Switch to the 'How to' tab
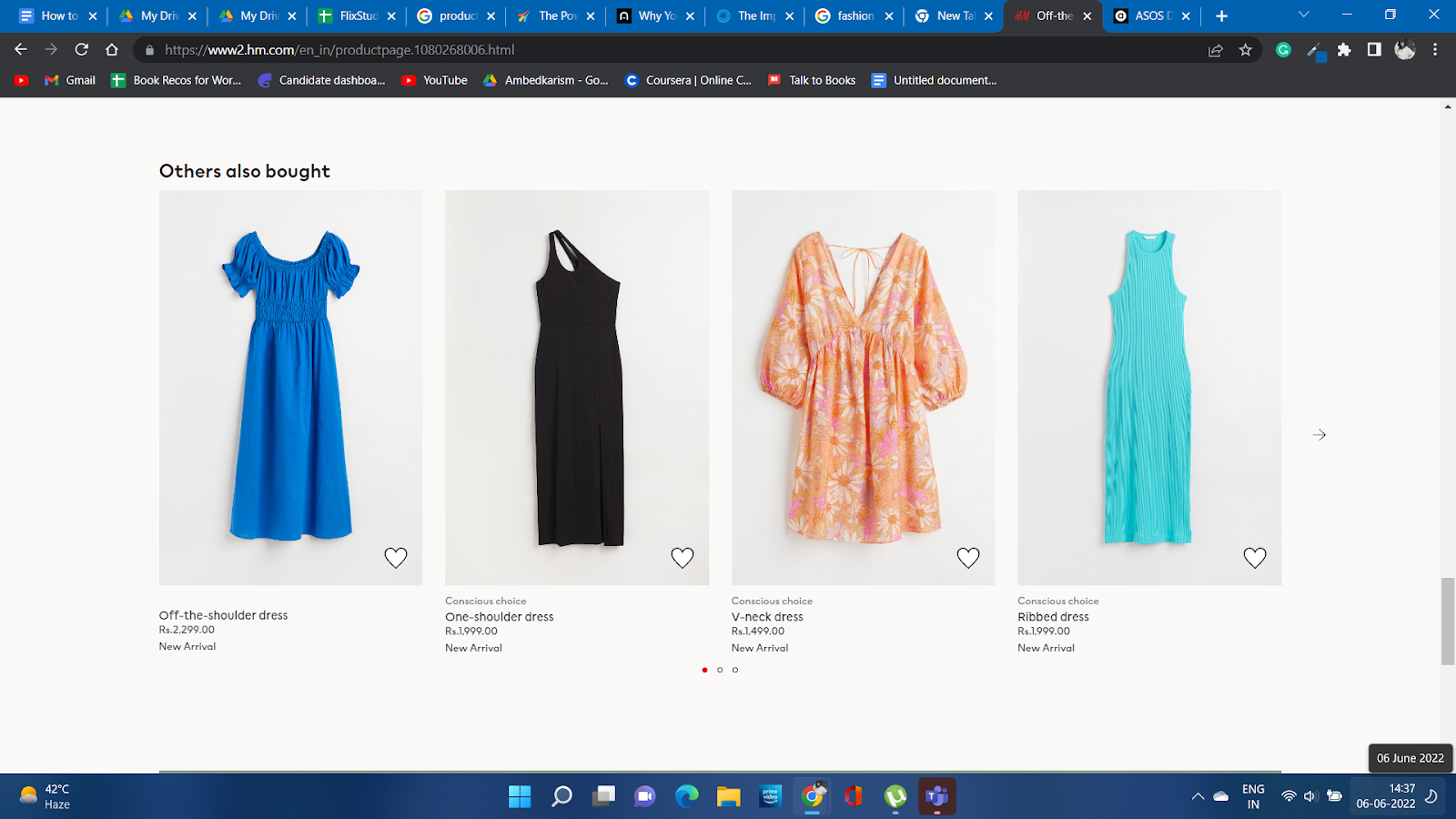Image resolution: width=1456 pixels, height=819 pixels. click(58, 15)
